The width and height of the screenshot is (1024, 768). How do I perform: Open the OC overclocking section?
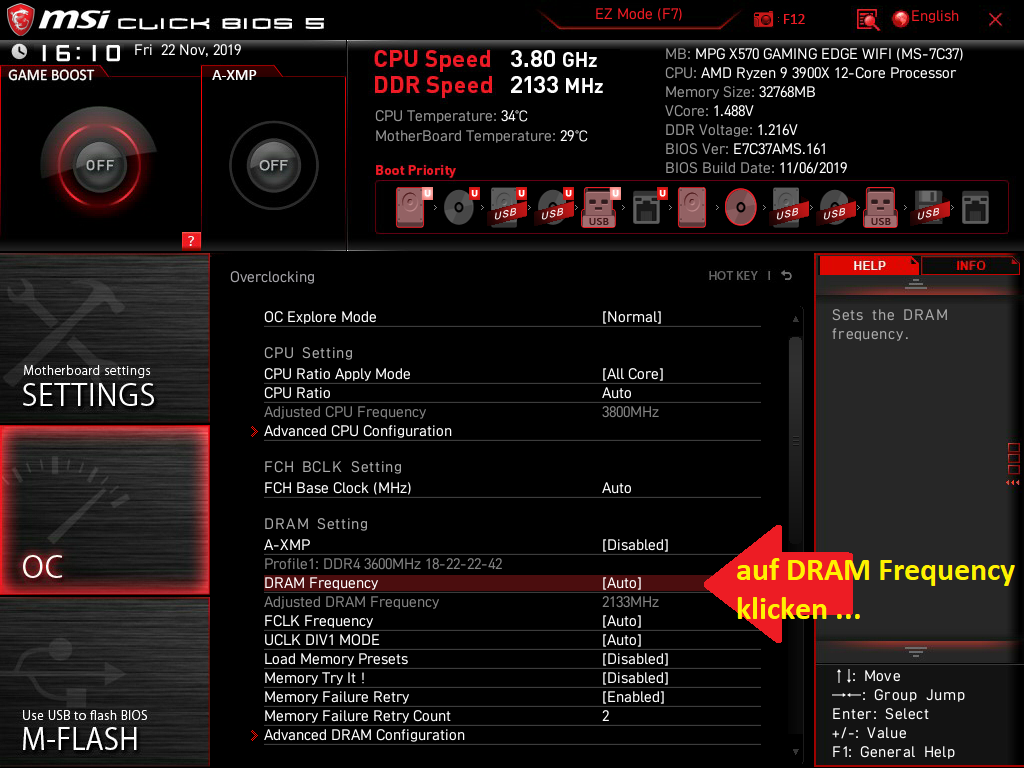(104, 511)
